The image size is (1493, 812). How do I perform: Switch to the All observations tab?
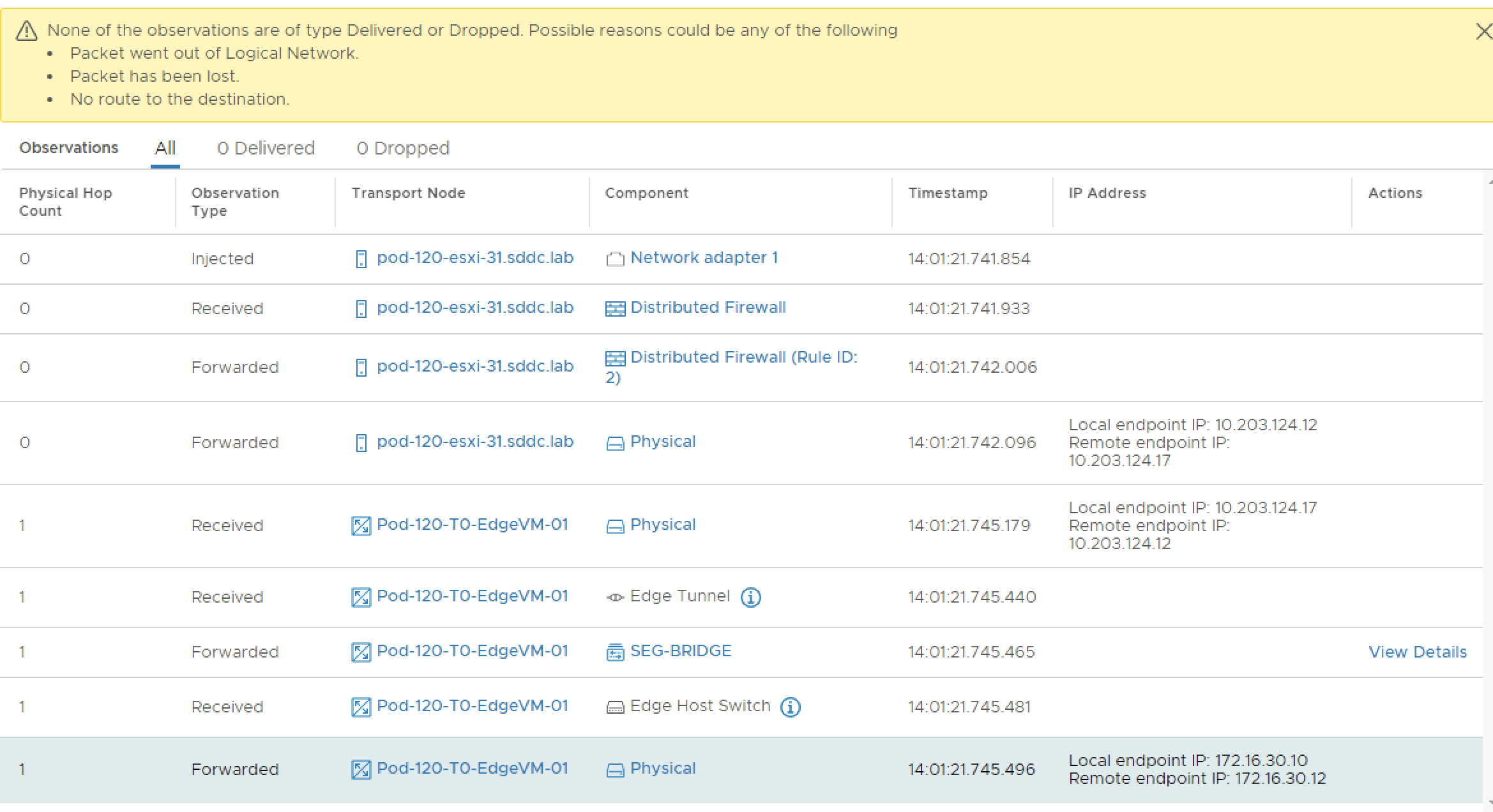[165, 148]
